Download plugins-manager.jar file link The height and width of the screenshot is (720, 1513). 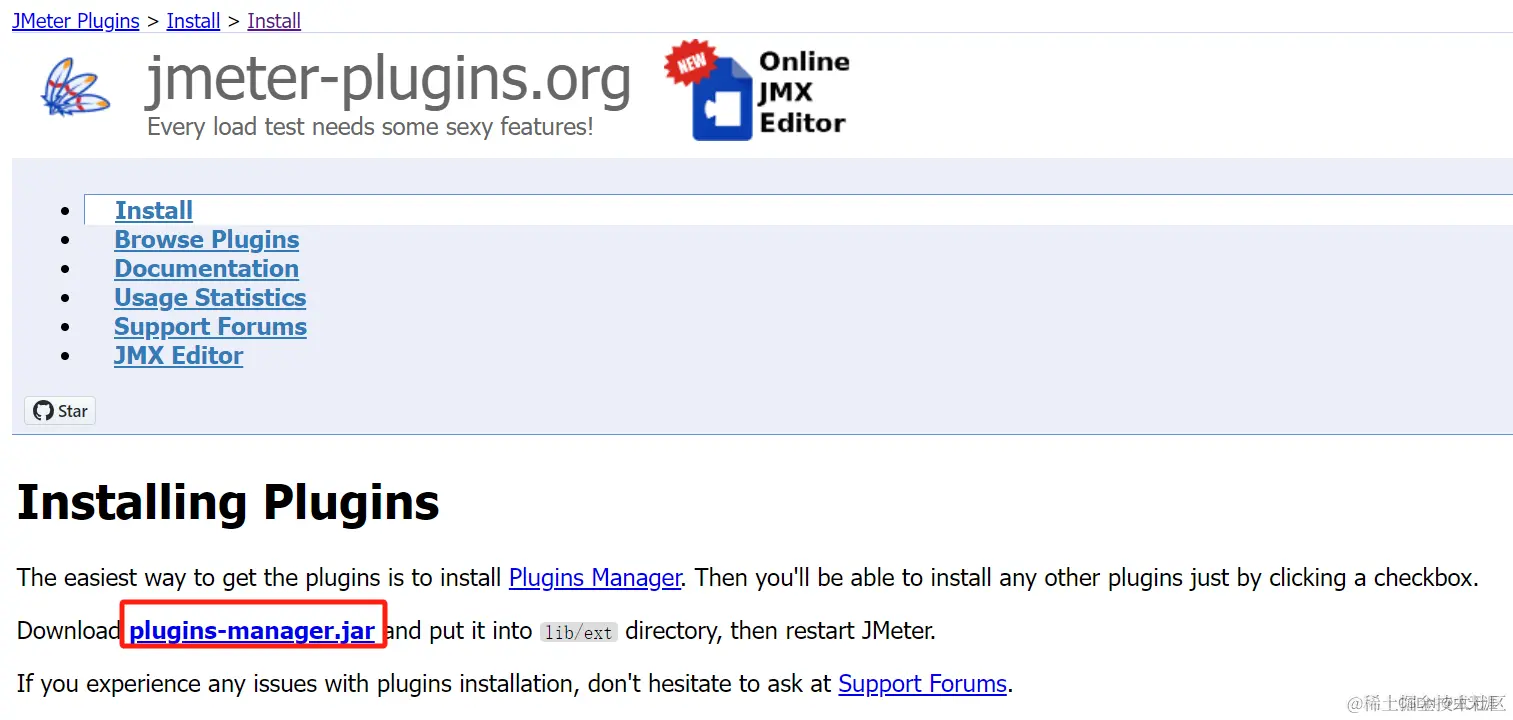coord(252,630)
